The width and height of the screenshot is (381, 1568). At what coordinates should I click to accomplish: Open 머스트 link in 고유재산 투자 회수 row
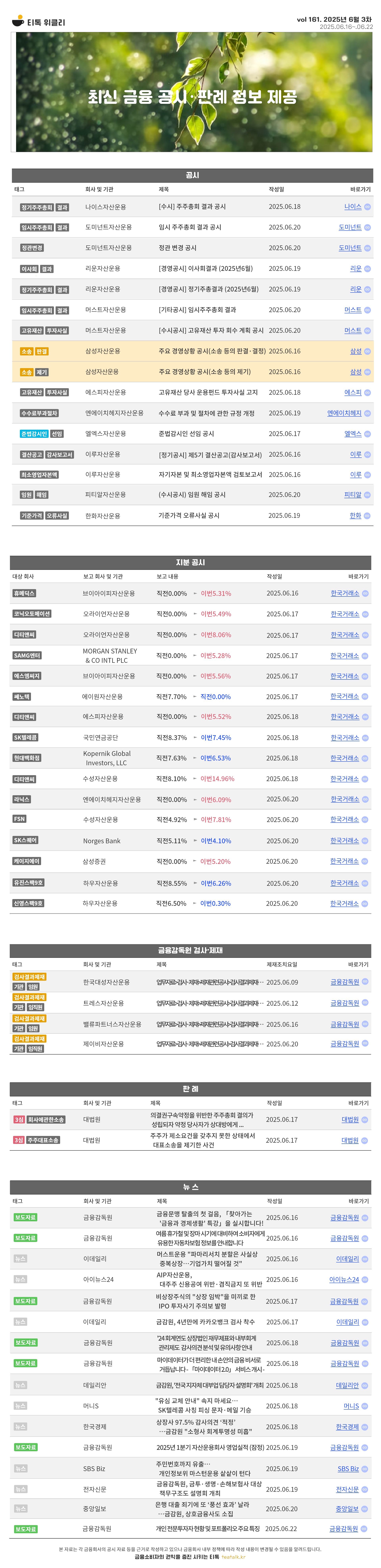pos(353,331)
